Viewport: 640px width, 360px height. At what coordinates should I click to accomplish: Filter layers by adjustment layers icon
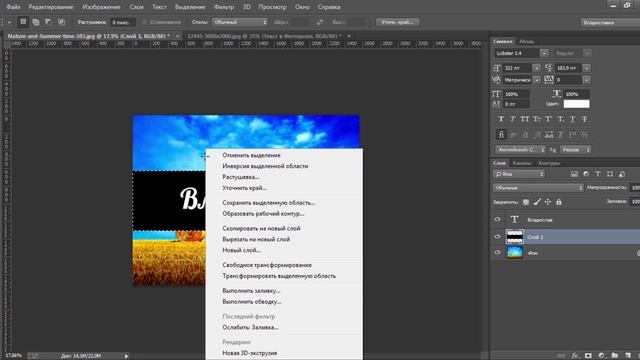586,174
